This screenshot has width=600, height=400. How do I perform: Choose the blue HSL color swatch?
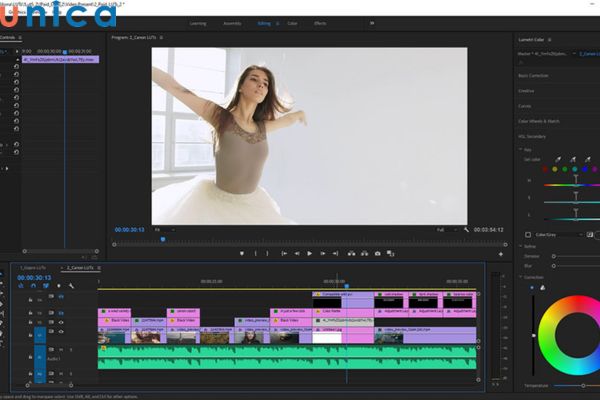(x=585, y=169)
